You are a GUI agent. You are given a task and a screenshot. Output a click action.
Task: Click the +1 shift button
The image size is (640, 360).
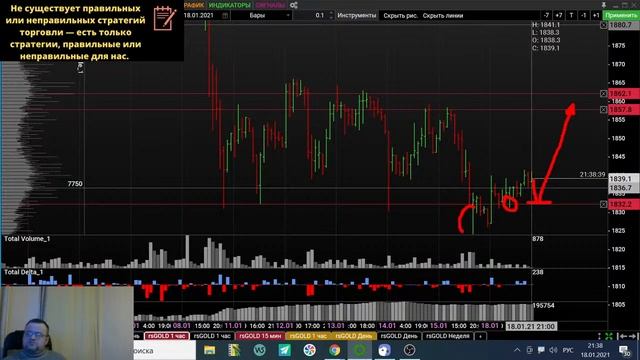click(596, 16)
